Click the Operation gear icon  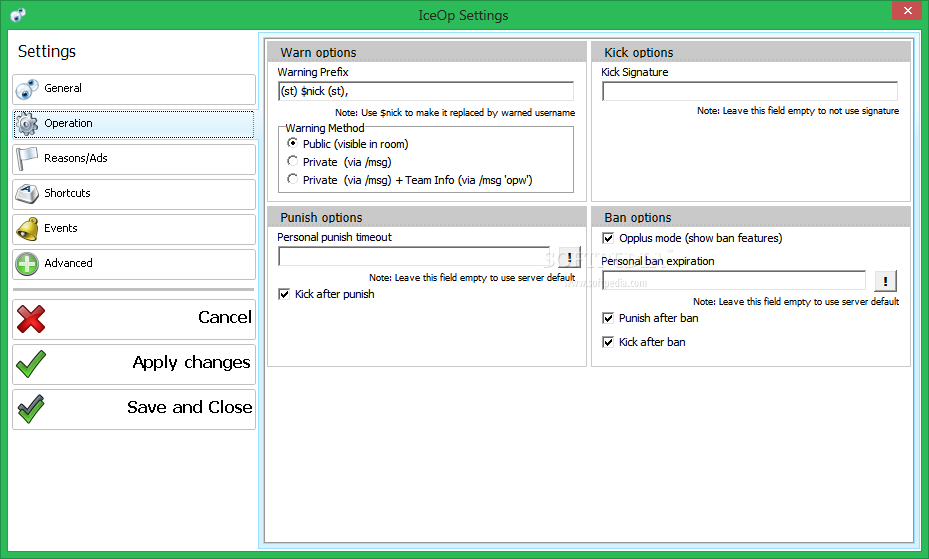[x=27, y=124]
